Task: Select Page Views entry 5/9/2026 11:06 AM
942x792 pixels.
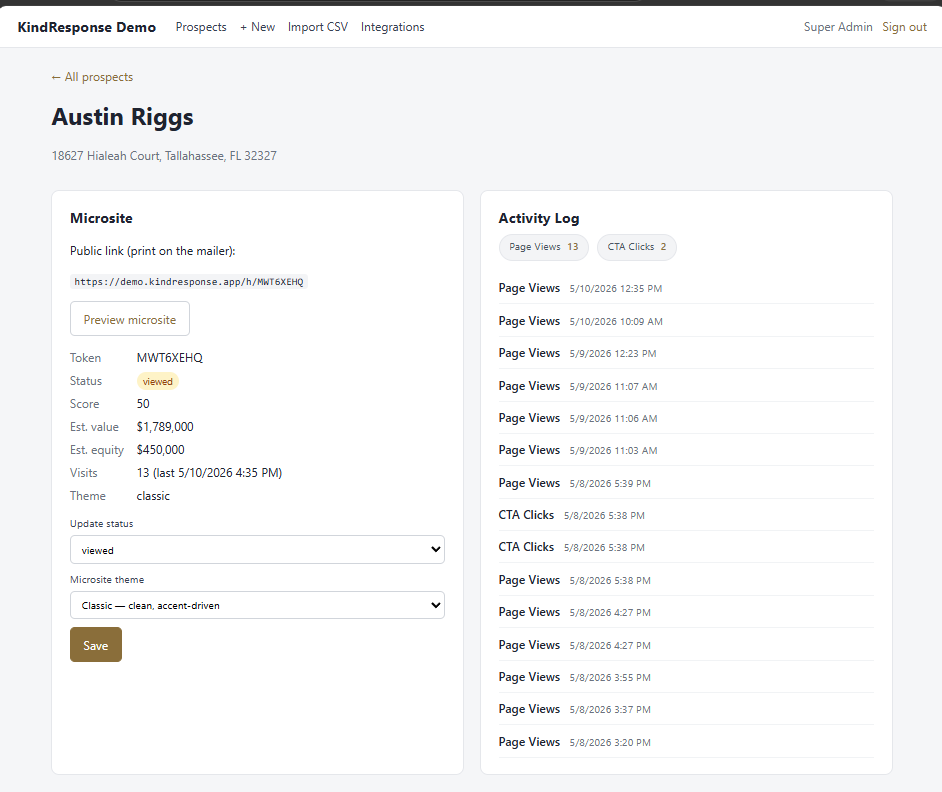Action: [x=685, y=418]
